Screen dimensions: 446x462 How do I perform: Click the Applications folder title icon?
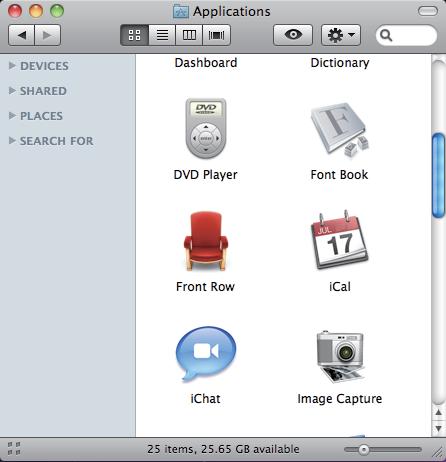coord(181,12)
